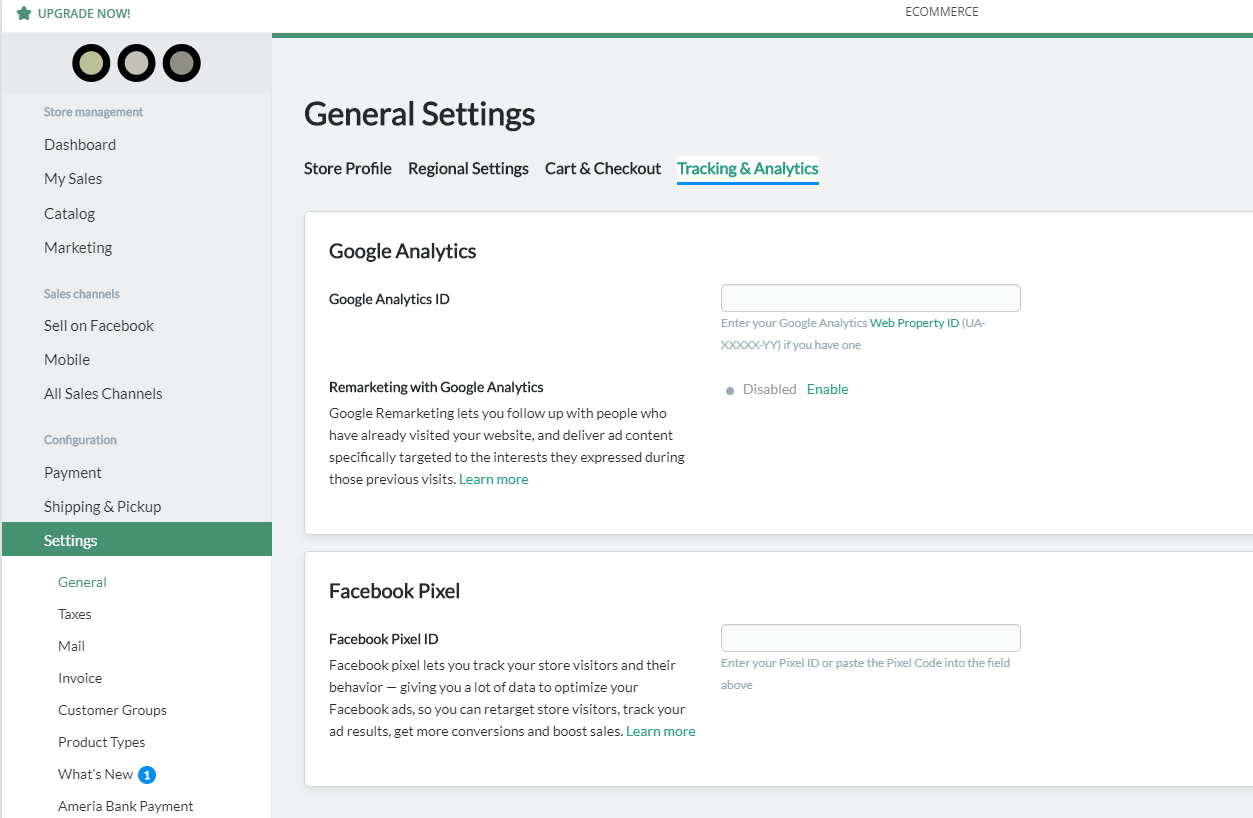Focus the Google Analytics ID input field
The image size is (1253, 818).
point(870,298)
